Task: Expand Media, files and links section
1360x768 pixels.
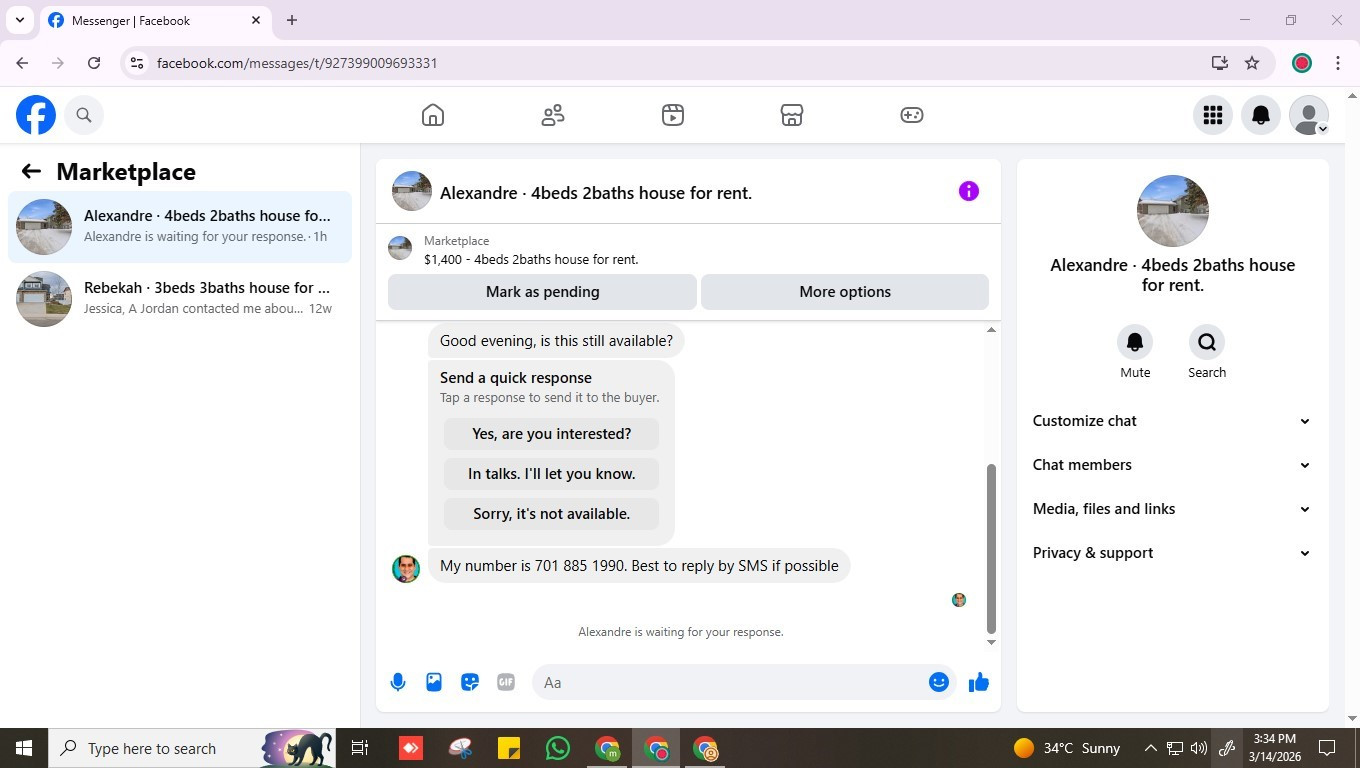Action: tap(1172, 509)
